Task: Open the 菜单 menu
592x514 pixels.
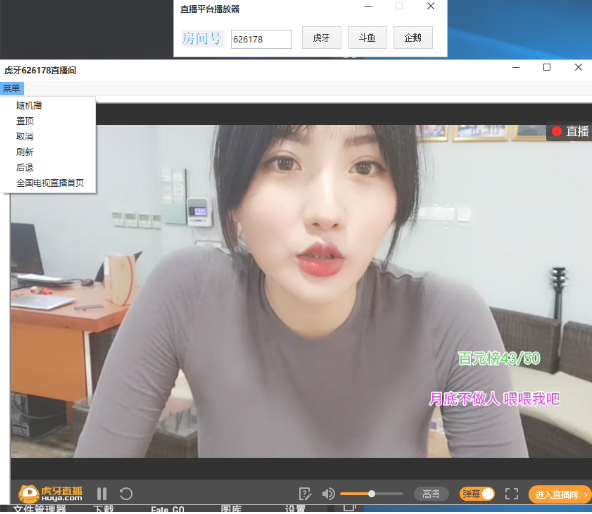Action: (x=12, y=88)
